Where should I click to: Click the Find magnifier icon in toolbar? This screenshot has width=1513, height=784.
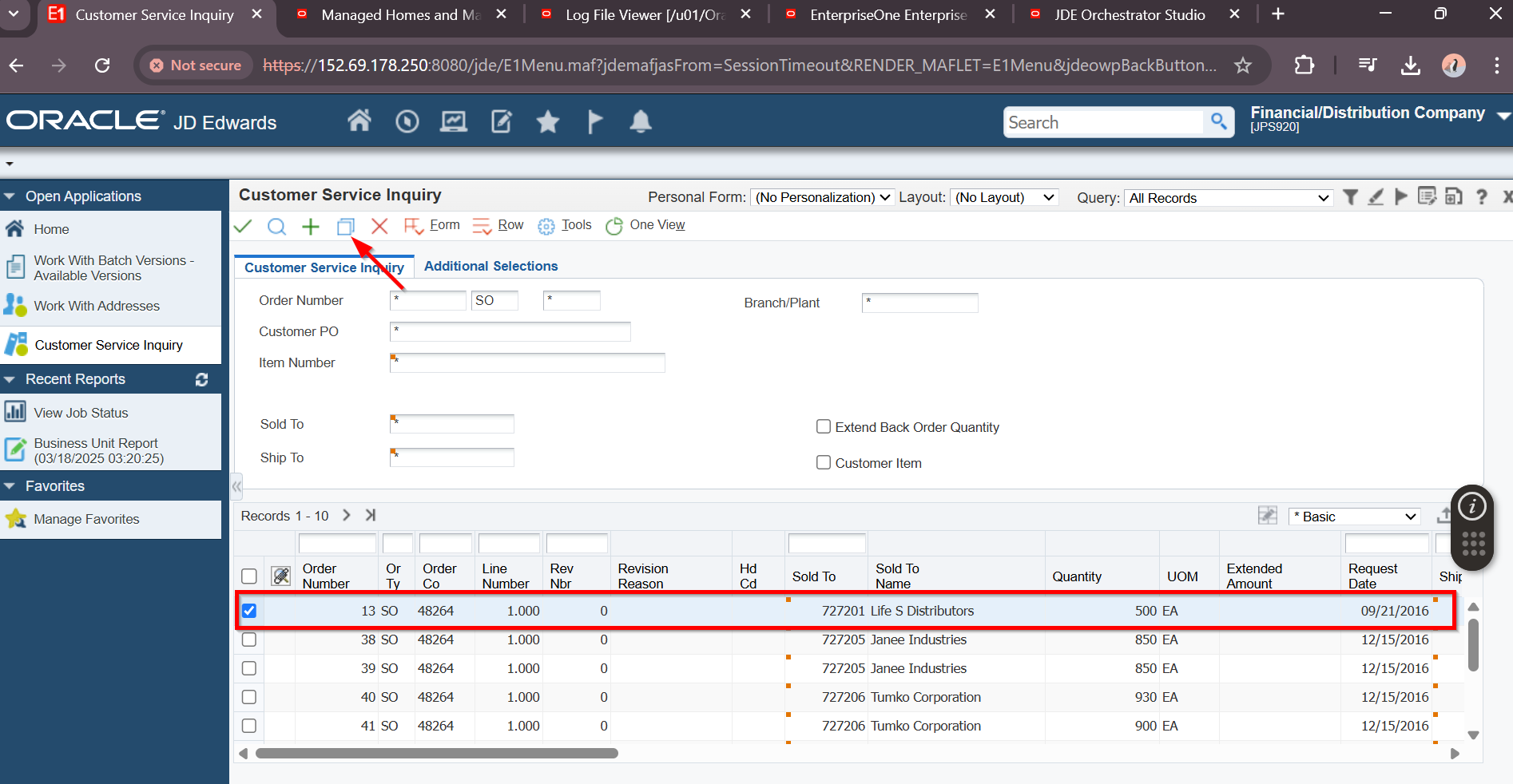pos(276,227)
